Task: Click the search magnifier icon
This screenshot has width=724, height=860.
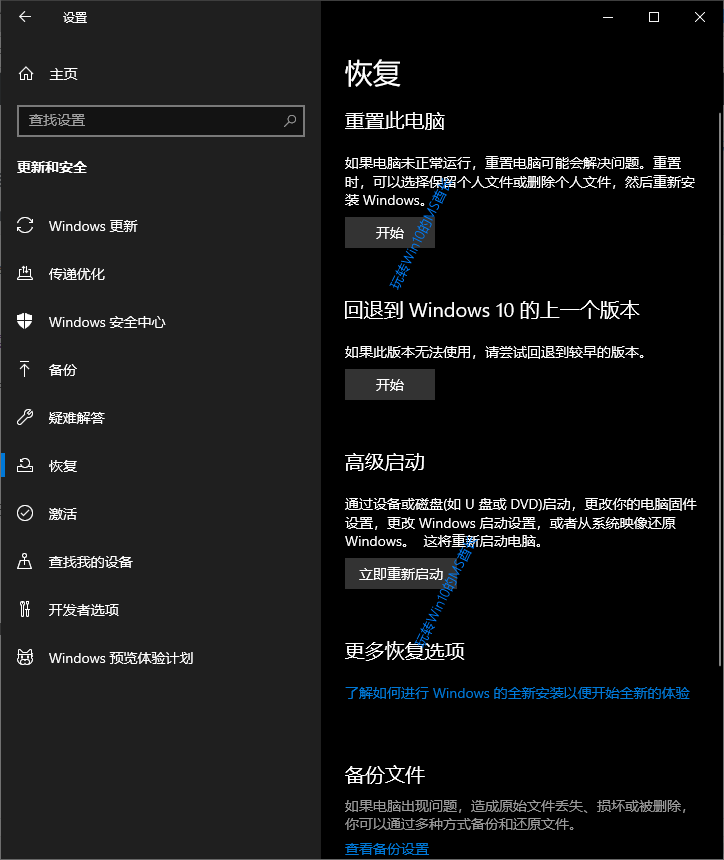Action: [x=290, y=120]
